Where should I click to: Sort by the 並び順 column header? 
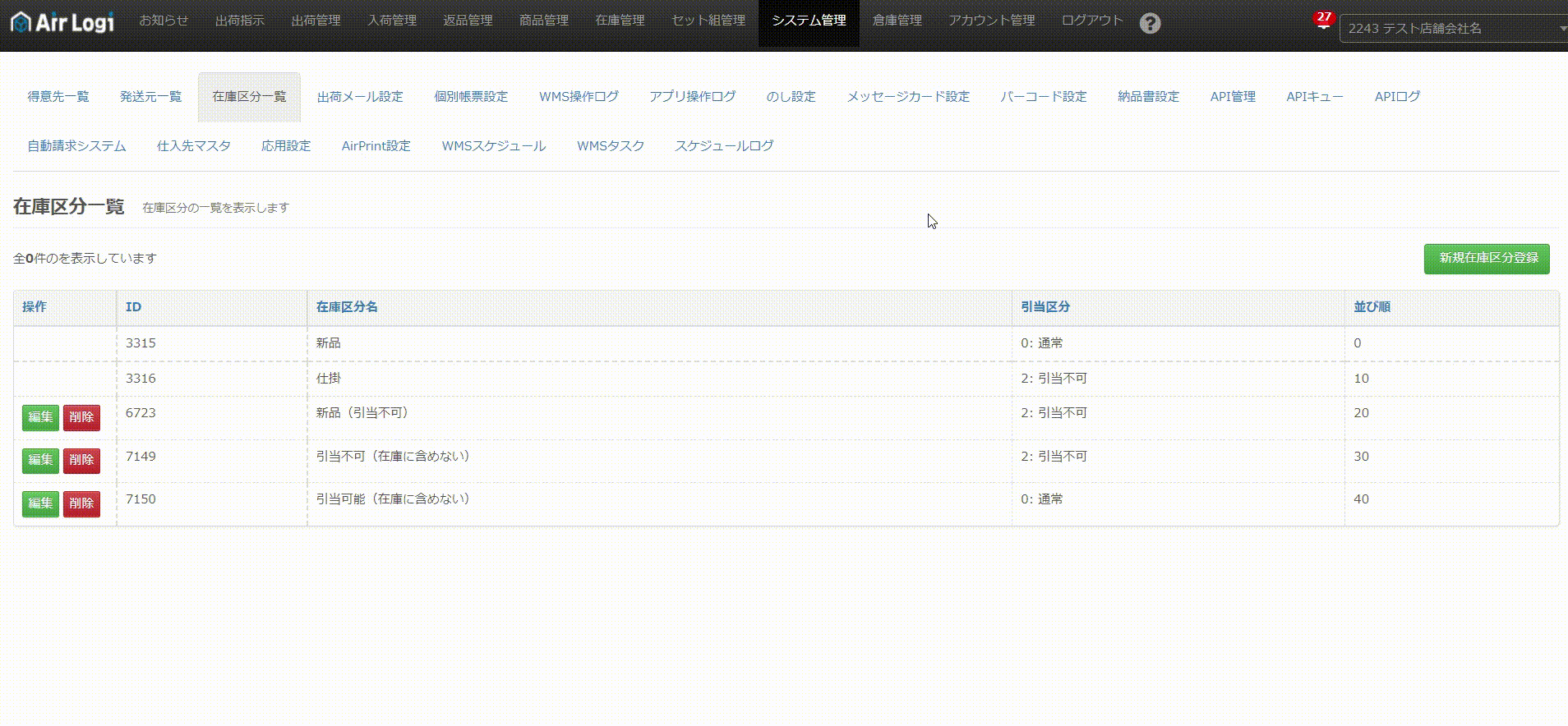tap(1372, 307)
